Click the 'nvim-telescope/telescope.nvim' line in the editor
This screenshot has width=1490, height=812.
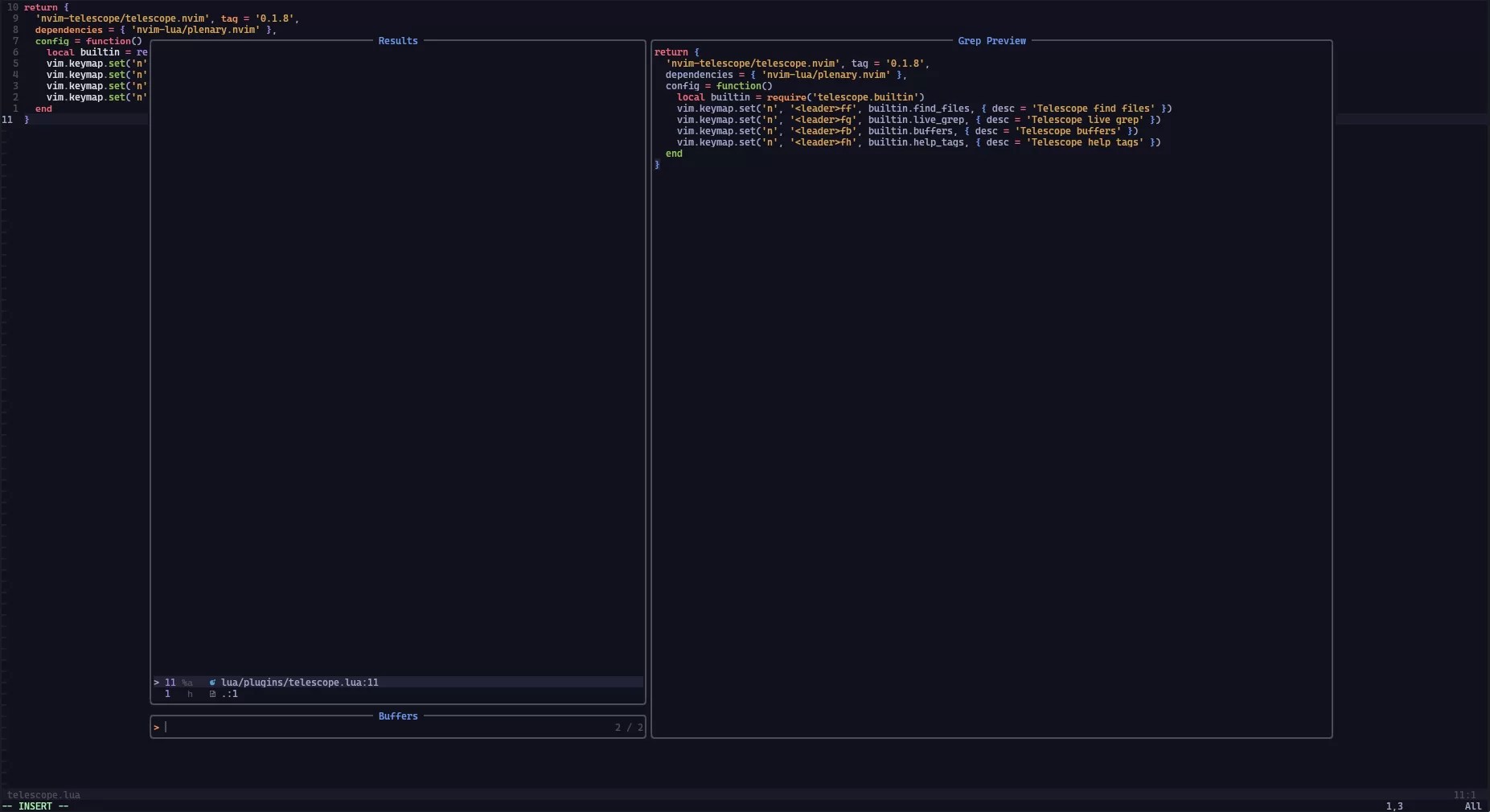pyautogui.click(x=166, y=18)
